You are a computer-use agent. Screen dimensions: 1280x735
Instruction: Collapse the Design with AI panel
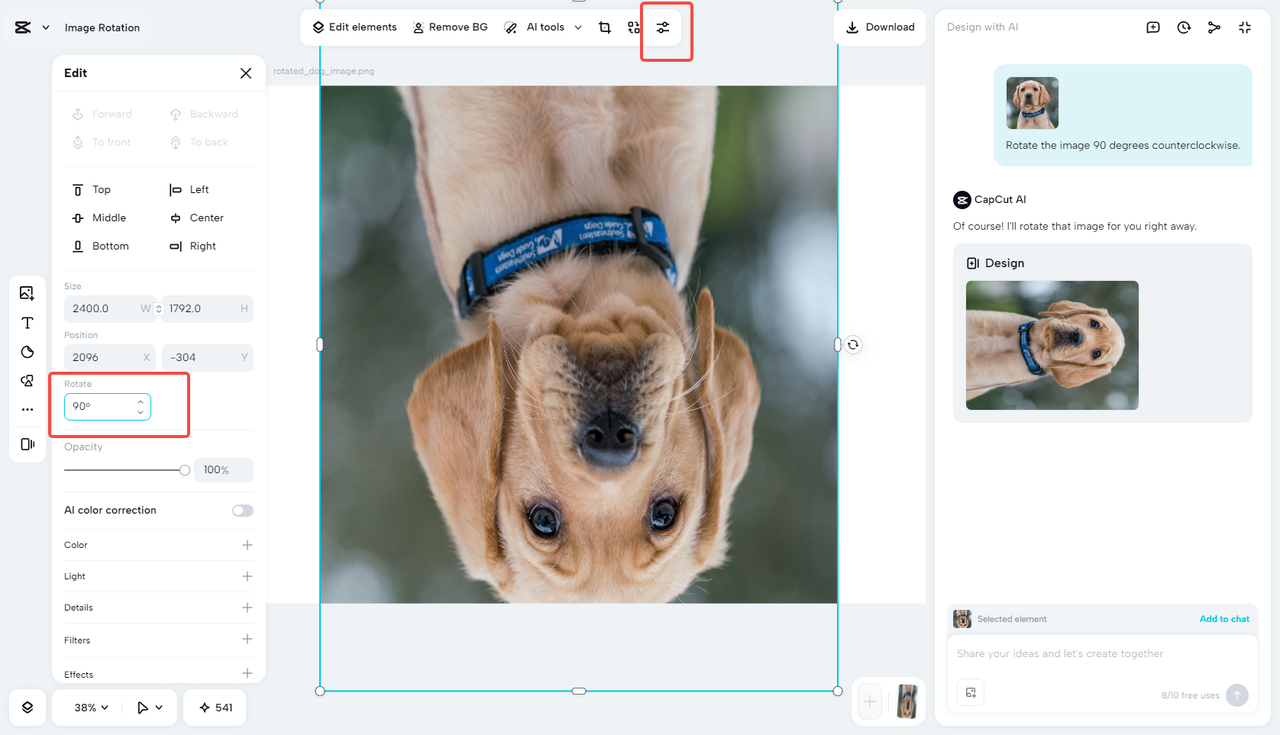click(x=1245, y=27)
